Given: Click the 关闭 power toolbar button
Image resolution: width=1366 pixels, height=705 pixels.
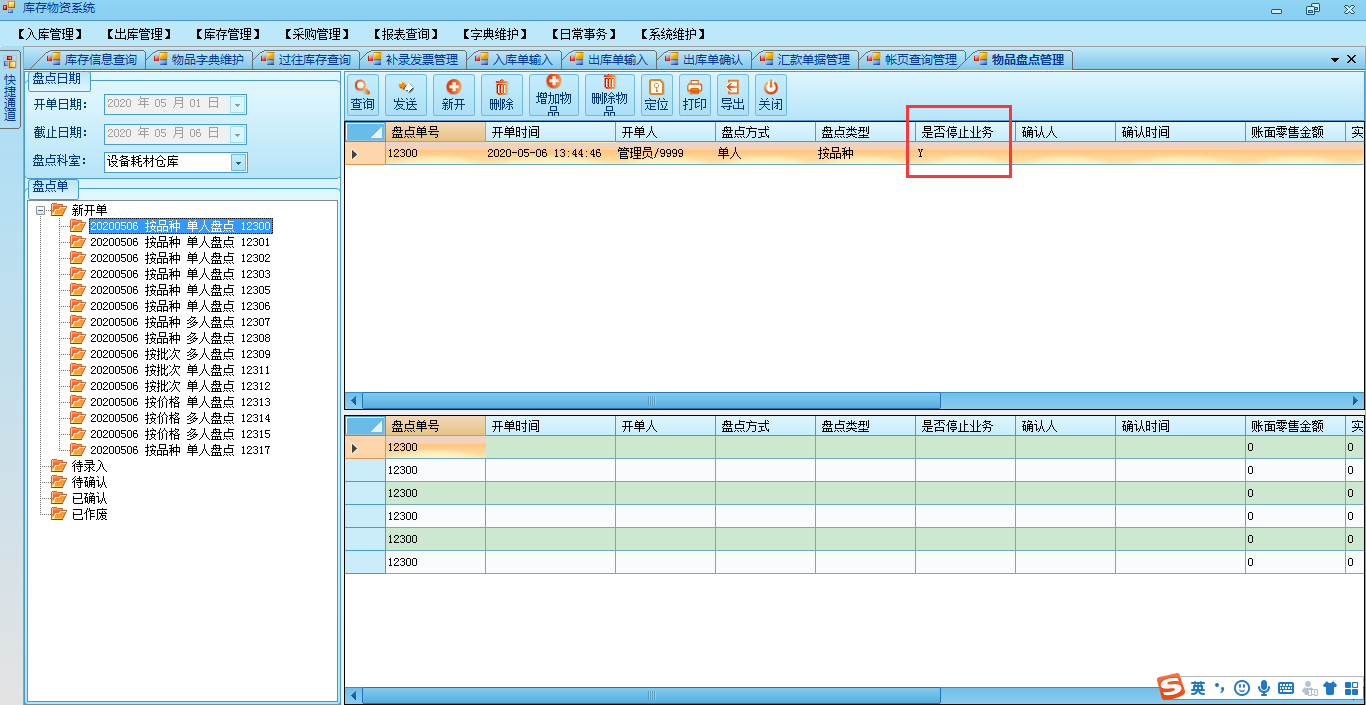Looking at the screenshot, I should click(x=770, y=95).
